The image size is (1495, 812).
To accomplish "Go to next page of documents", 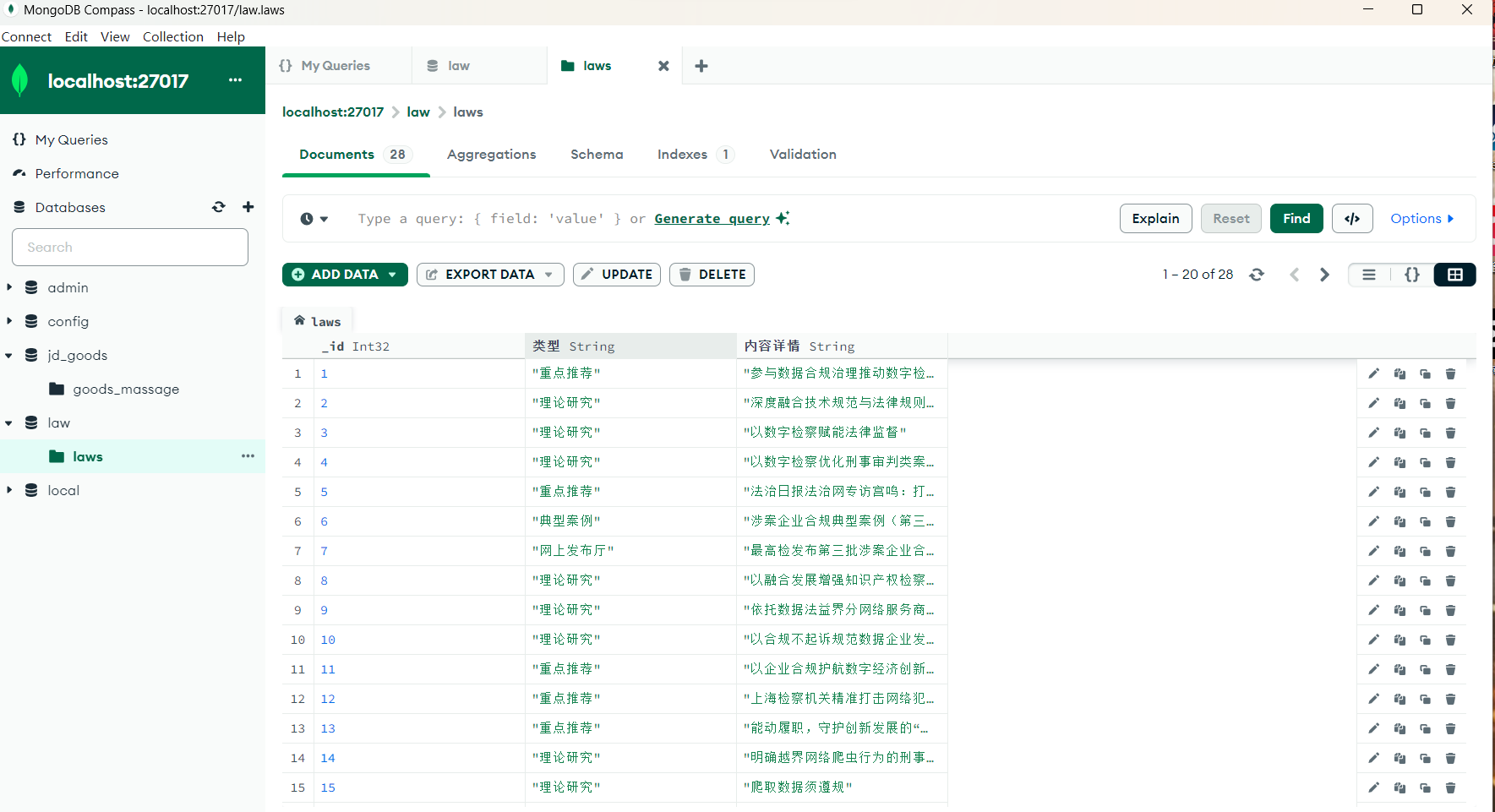I will click(1324, 275).
